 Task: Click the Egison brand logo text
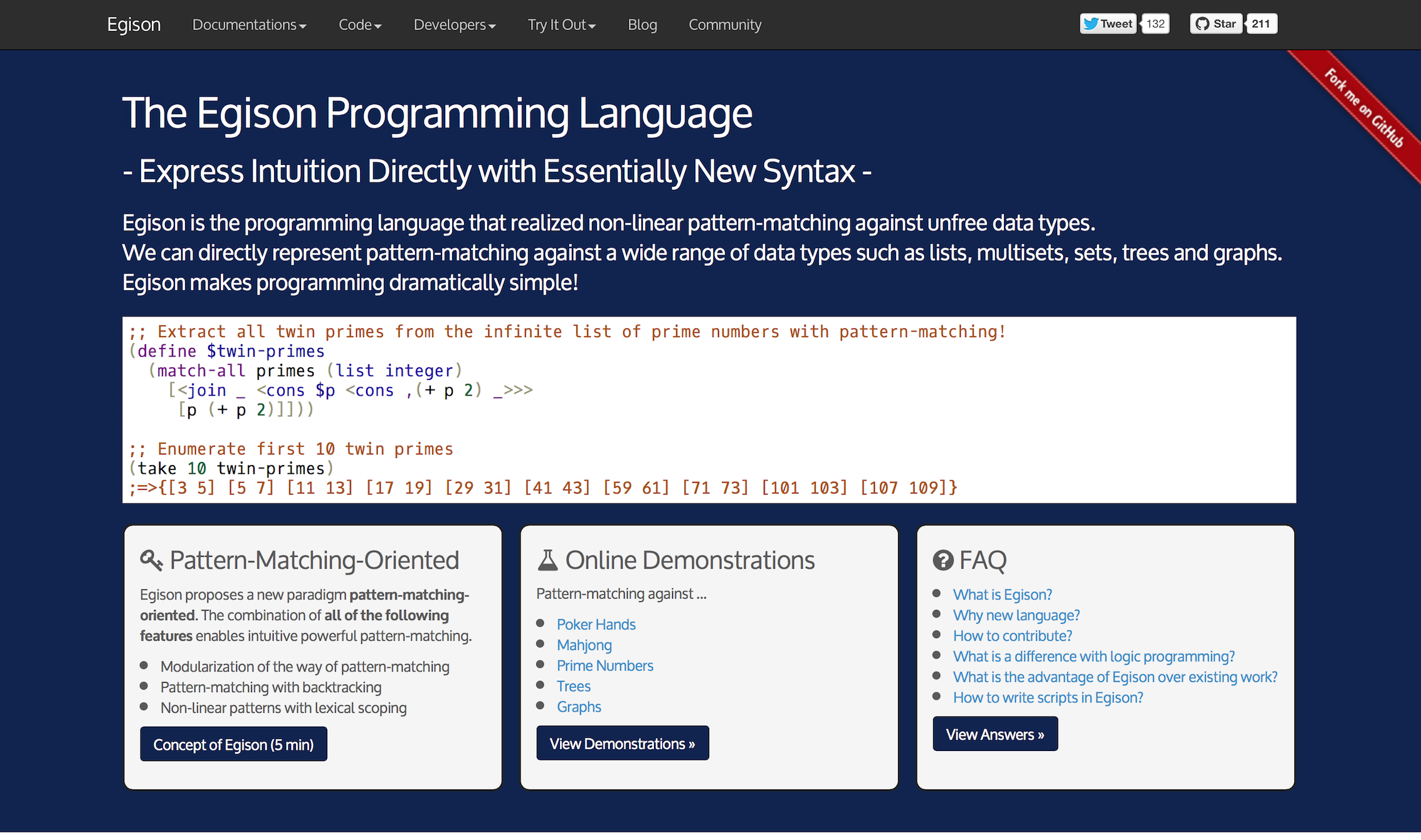[x=134, y=24]
